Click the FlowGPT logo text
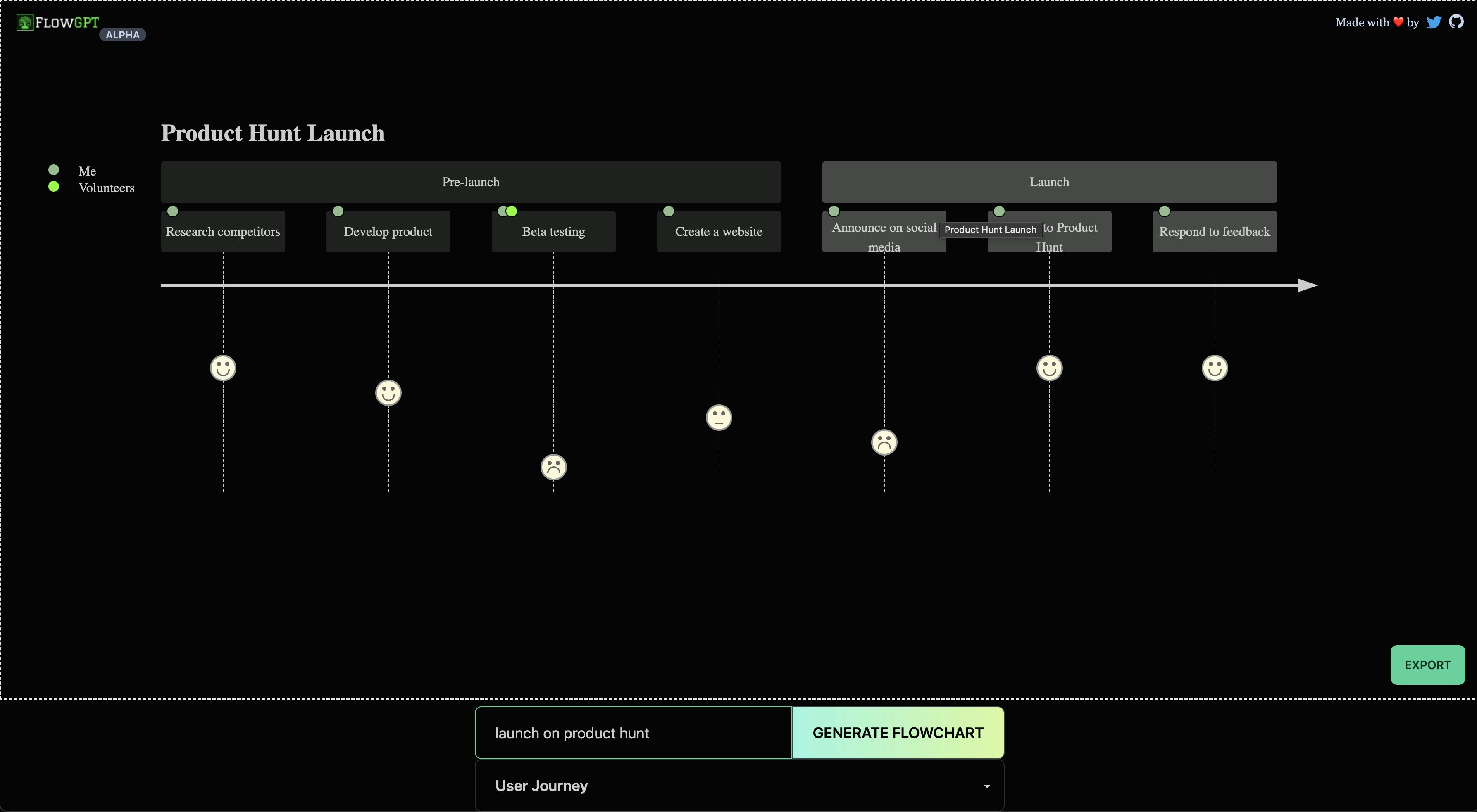Image resolution: width=1477 pixels, height=812 pixels. (67, 22)
